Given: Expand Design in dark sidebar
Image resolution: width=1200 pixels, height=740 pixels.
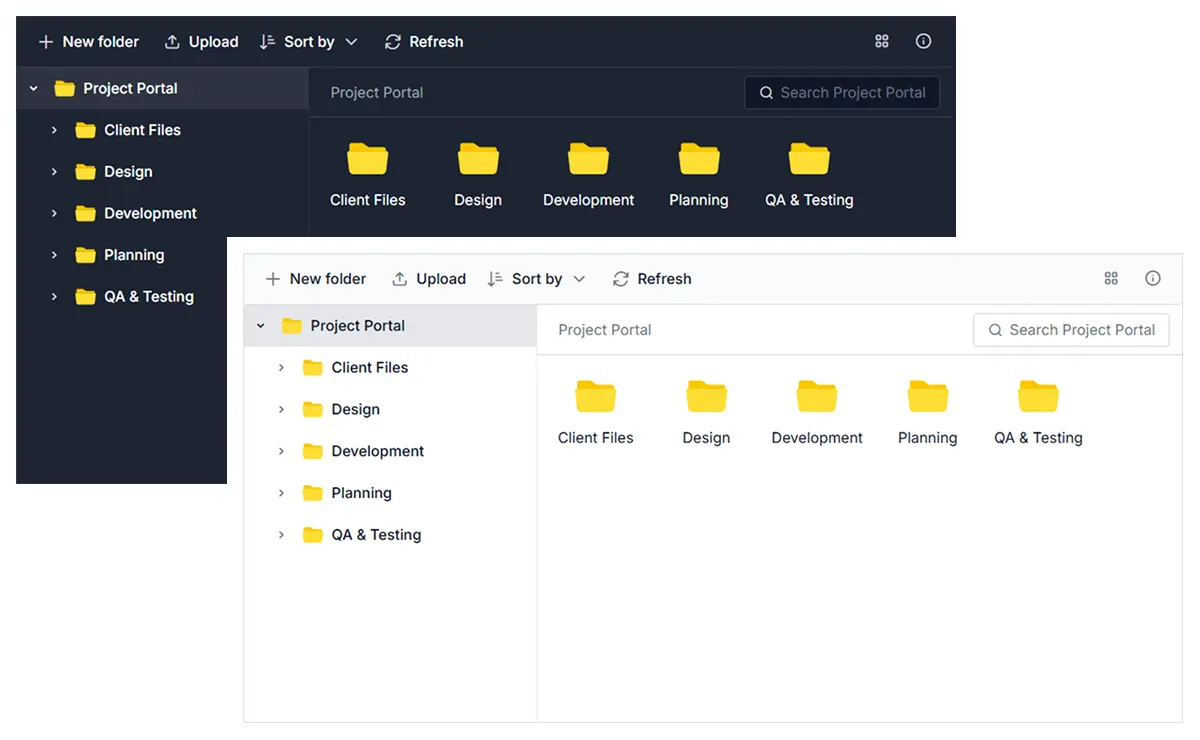Looking at the screenshot, I should tap(54, 172).
